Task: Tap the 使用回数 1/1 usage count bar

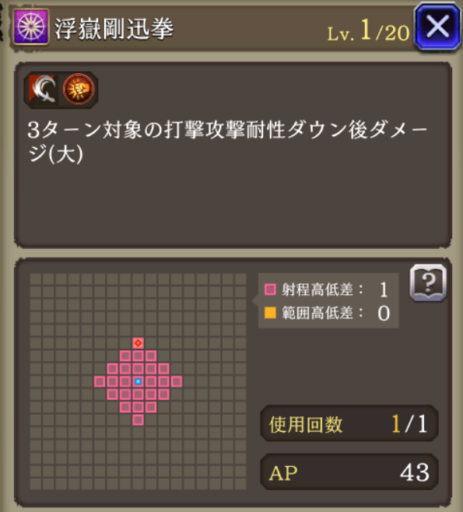Action: [x=349, y=424]
